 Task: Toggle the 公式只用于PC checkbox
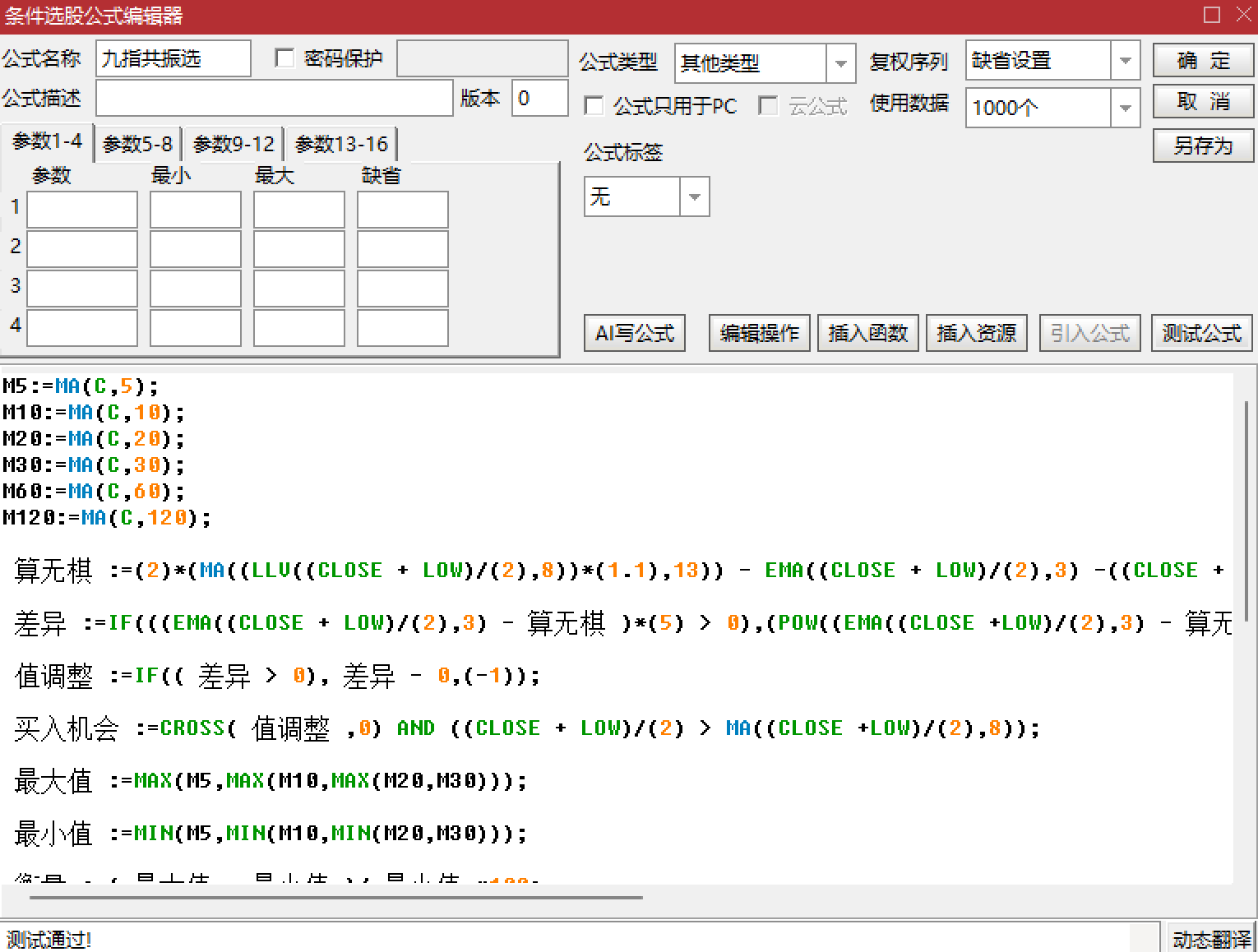594,106
